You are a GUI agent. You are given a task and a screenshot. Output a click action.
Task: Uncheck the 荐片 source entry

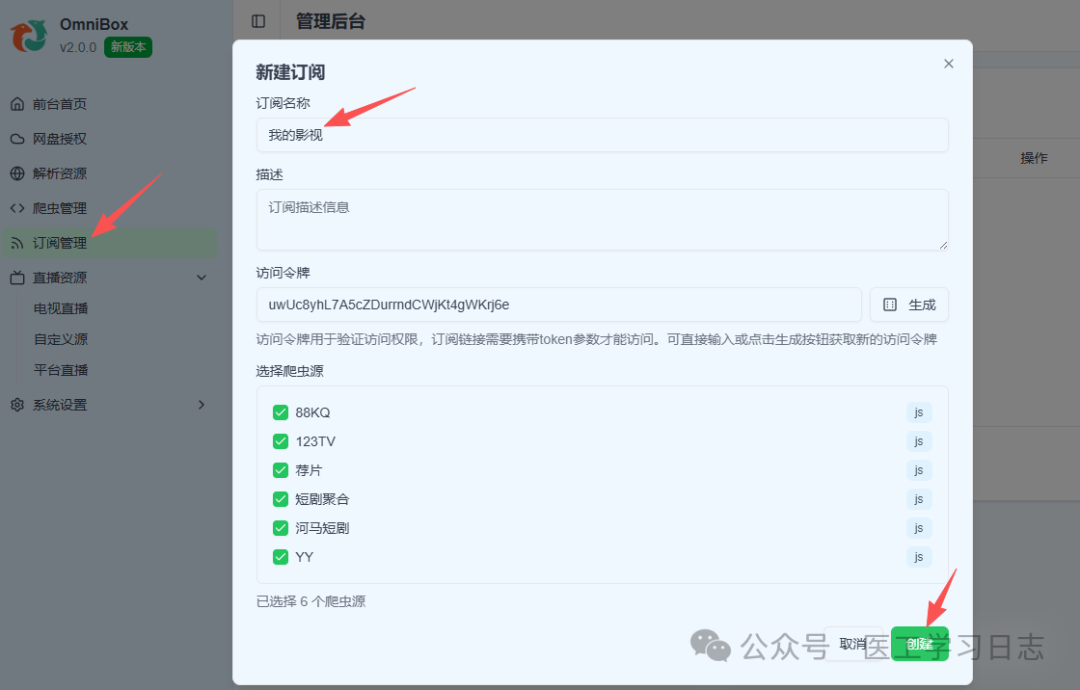point(280,469)
